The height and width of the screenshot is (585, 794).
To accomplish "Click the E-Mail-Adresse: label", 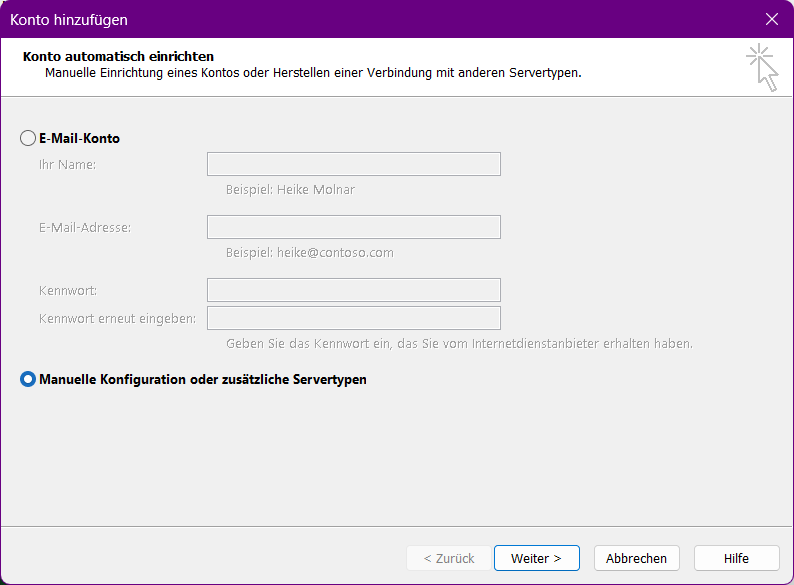I will click(x=85, y=227).
